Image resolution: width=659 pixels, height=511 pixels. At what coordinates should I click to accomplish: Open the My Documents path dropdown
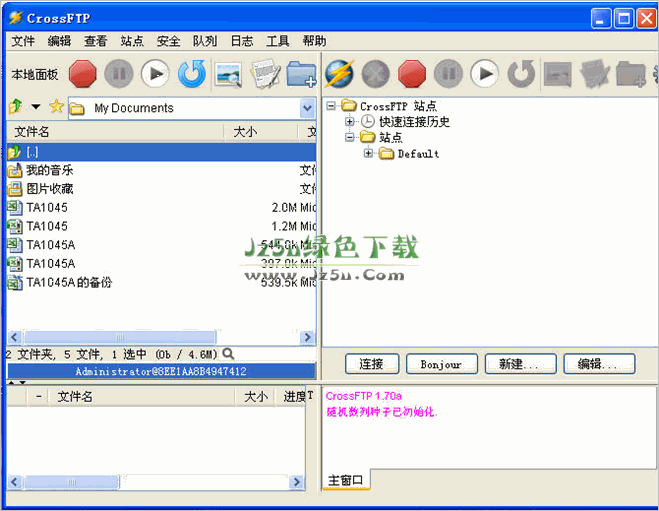coord(308,108)
